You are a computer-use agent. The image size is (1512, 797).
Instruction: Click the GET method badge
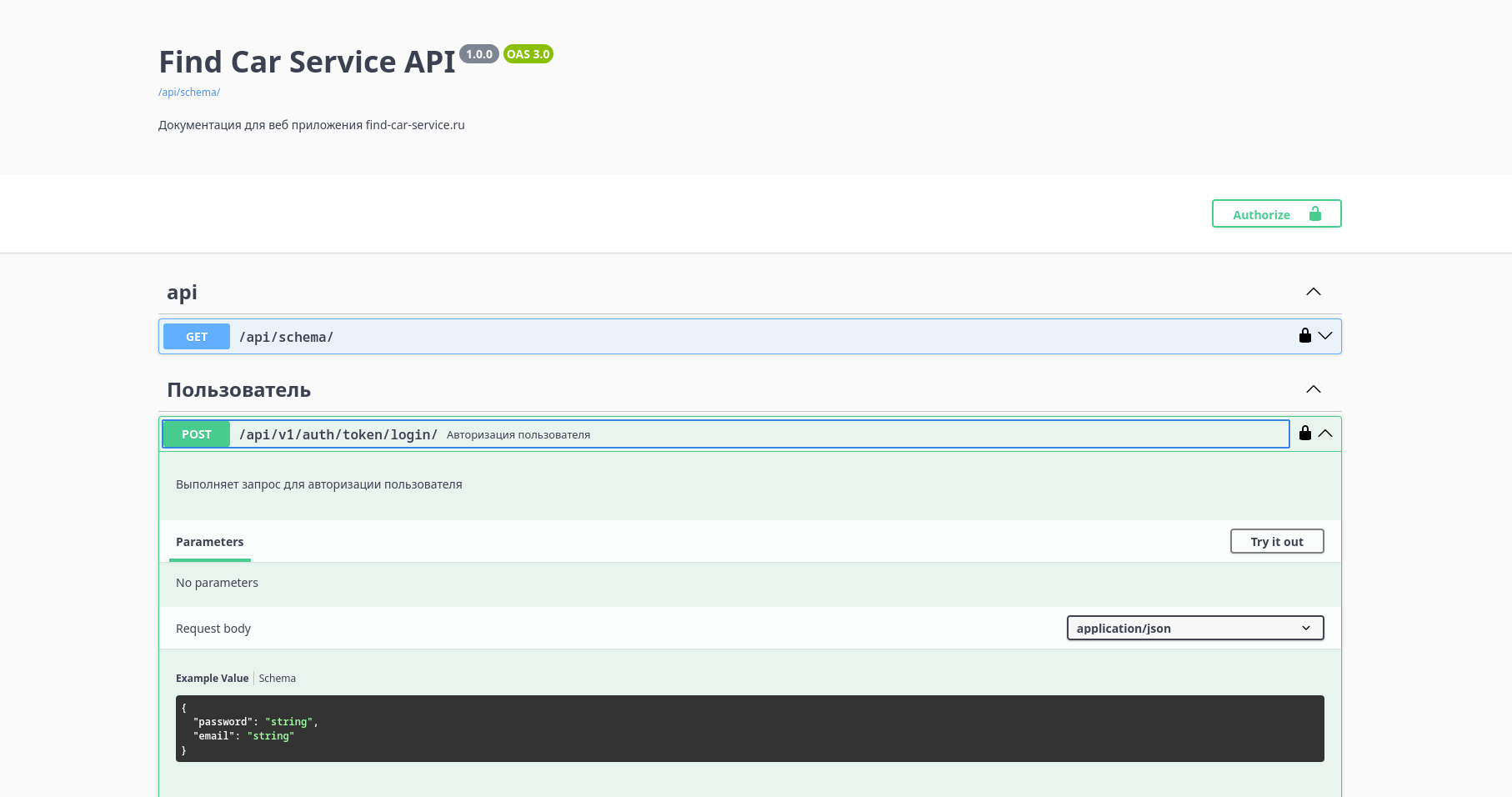(x=197, y=337)
